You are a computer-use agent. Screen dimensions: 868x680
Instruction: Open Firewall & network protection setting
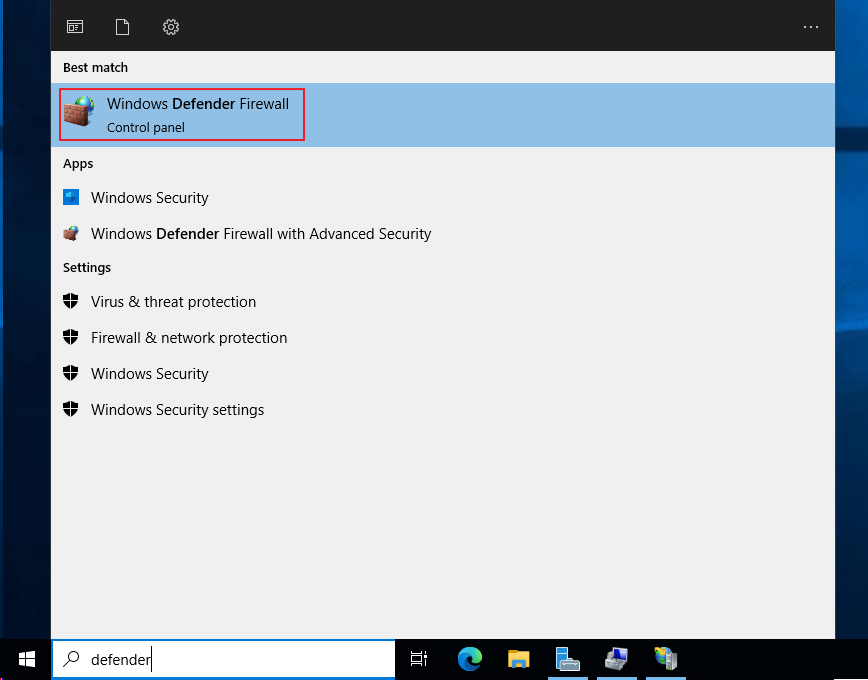[443, 338]
